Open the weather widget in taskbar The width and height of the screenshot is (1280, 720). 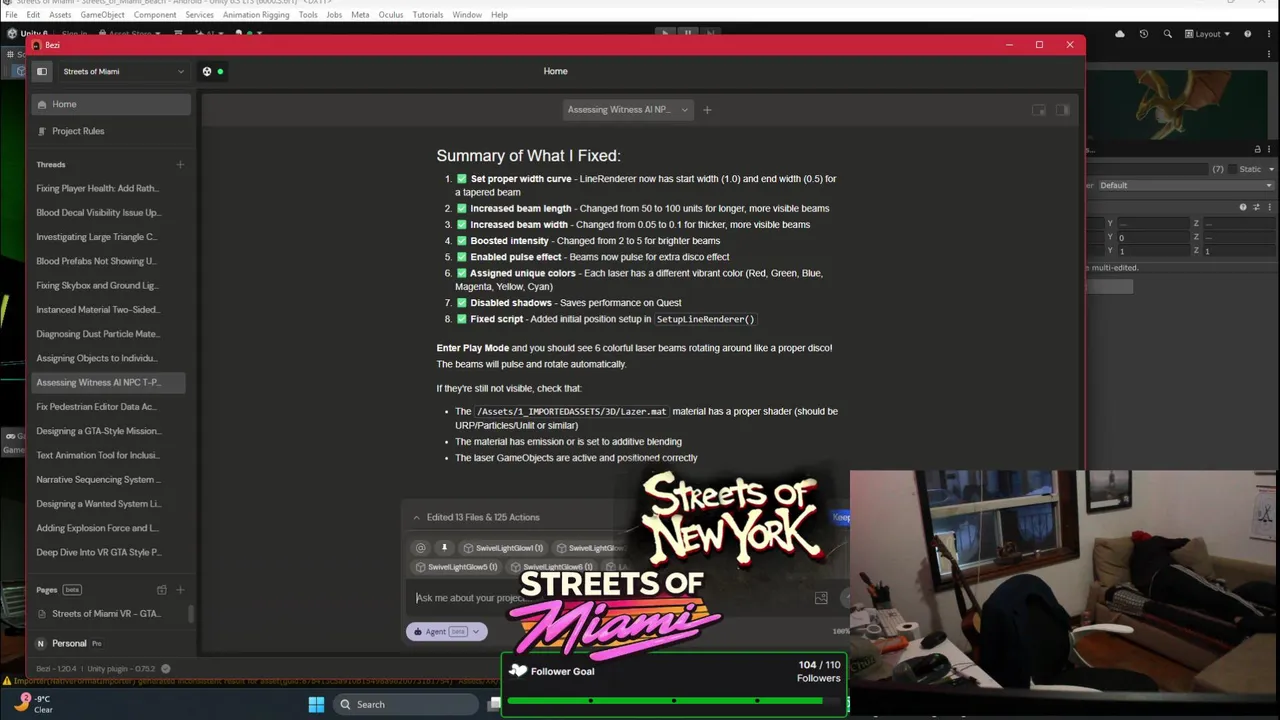click(x=32, y=704)
